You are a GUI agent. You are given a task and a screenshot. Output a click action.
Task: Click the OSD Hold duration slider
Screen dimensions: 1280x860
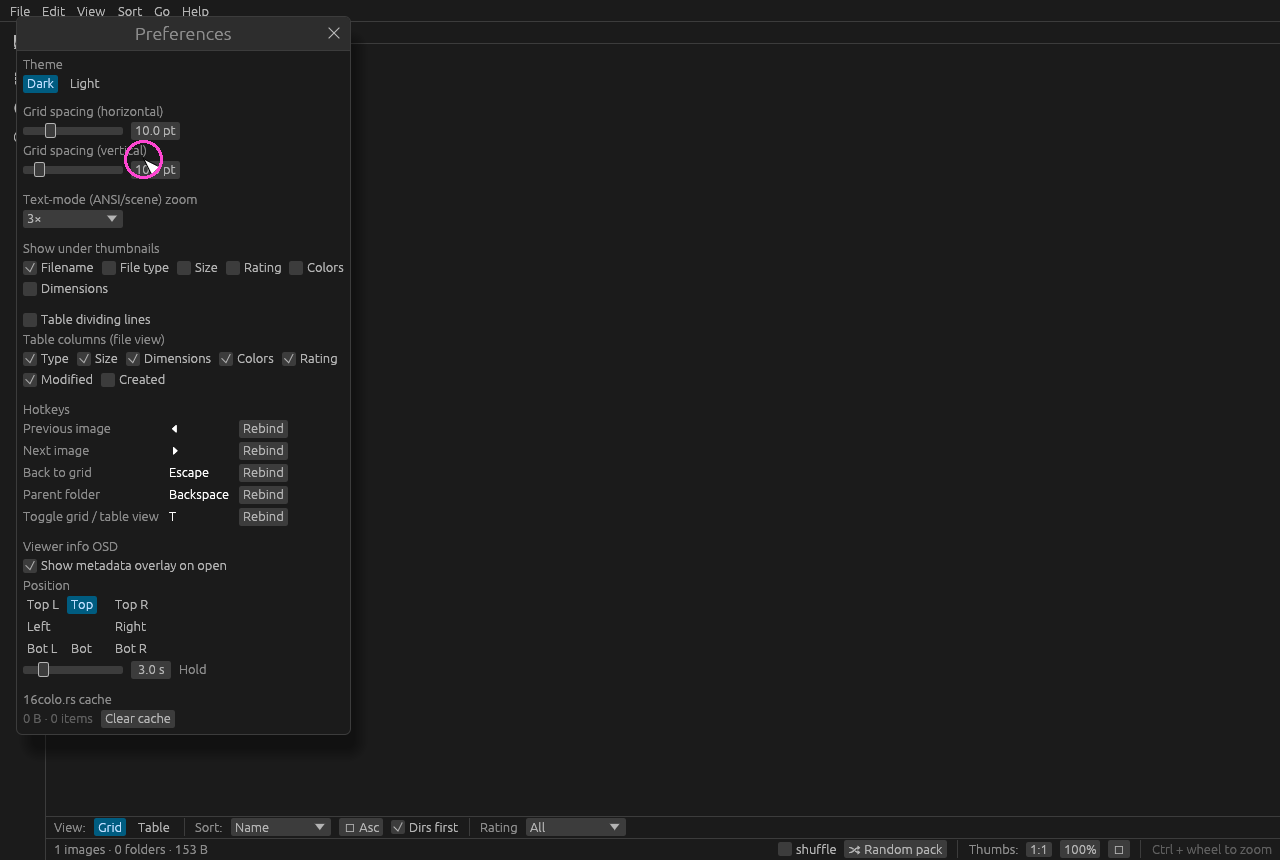click(x=73, y=670)
